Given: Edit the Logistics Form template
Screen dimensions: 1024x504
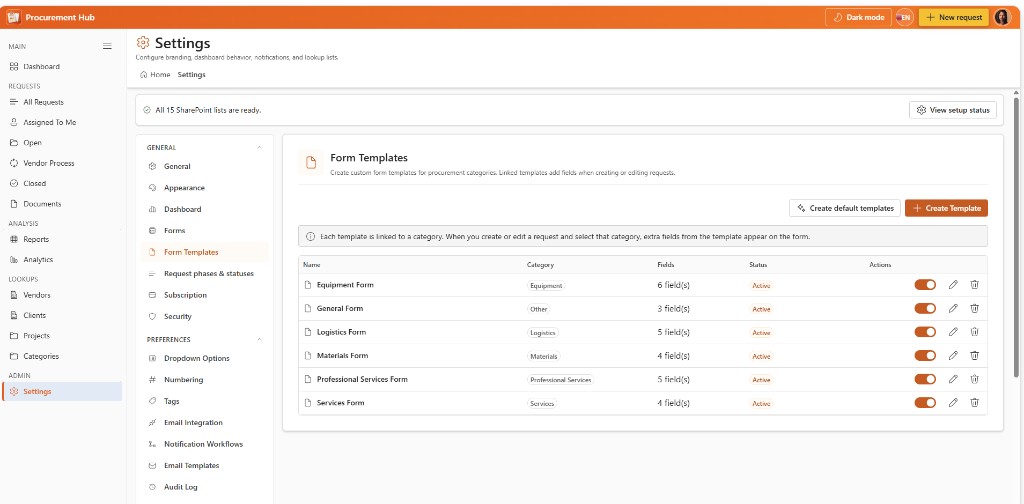Looking at the screenshot, I should click(x=953, y=332).
